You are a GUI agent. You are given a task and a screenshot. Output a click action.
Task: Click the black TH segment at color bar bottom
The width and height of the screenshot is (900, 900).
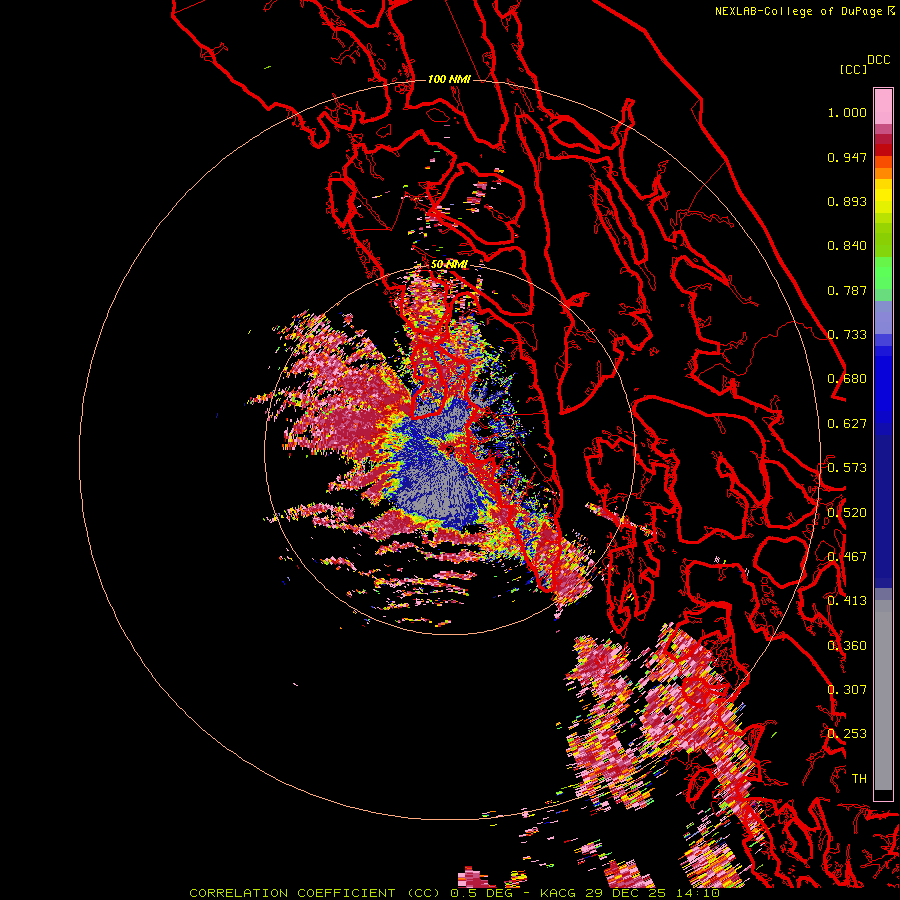point(883,794)
